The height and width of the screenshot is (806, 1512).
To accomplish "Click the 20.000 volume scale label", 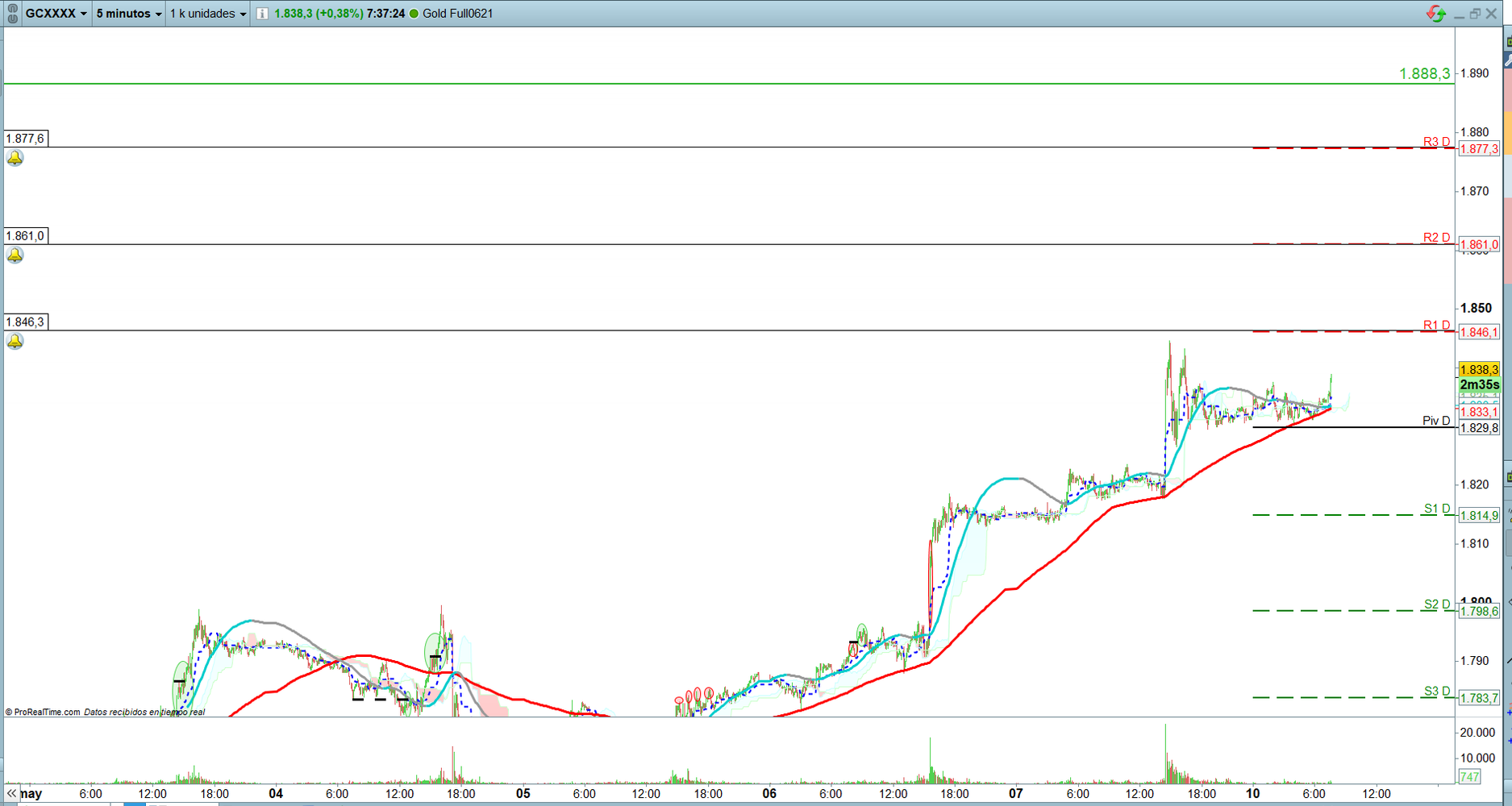I will pos(1478,733).
